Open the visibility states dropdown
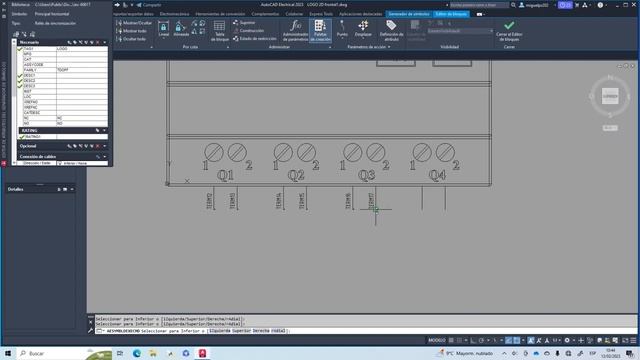Image resolution: width=640 pixels, height=360 pixels. pyautogui.click(x=460, y=31)
